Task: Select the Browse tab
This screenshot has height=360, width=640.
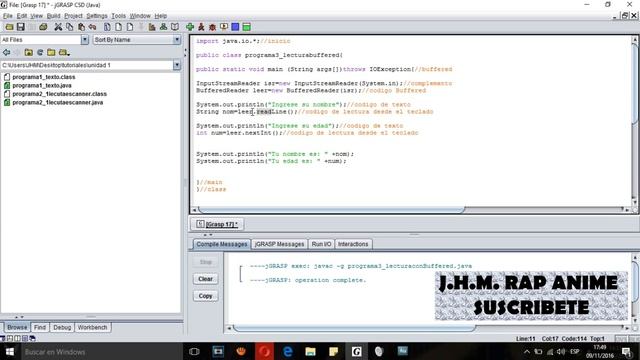Action: 17,327
